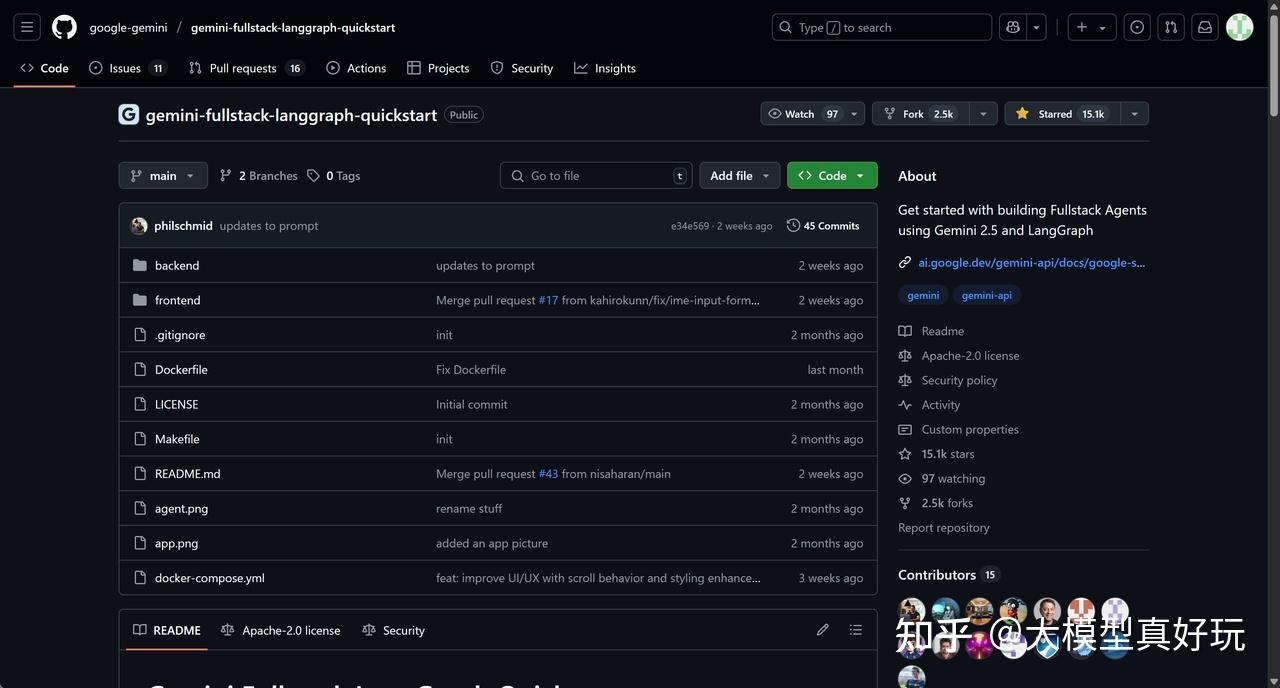Open the global navigation hamburger icon
The width and height of the screenshot is (1280, 688).
[26, 27]
